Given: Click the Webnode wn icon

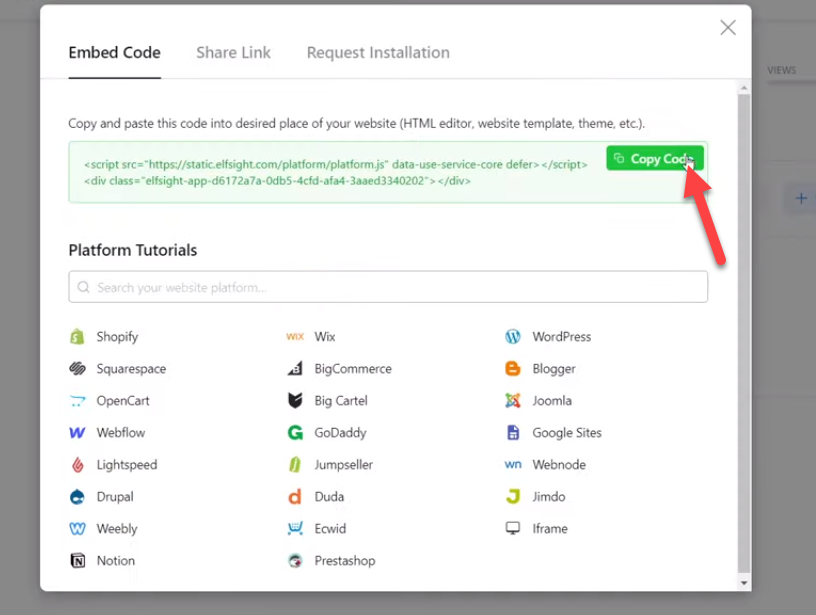Looking at the screenshot, I should [513, 465].
